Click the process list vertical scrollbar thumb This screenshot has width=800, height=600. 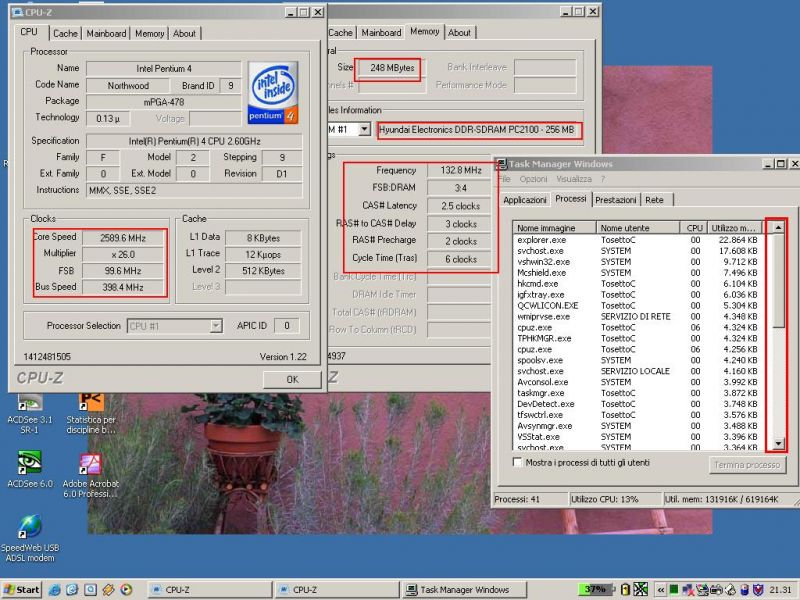pyautogui.click(x=778, y=281)
